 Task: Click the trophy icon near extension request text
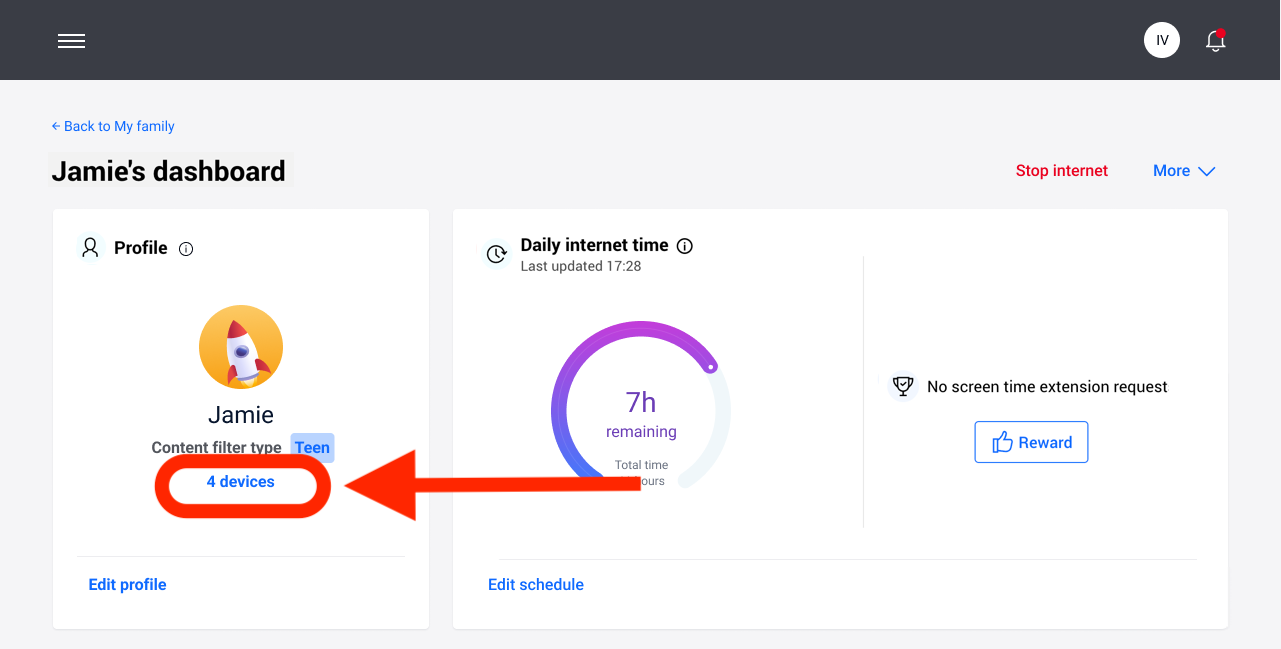coord(903,385)
